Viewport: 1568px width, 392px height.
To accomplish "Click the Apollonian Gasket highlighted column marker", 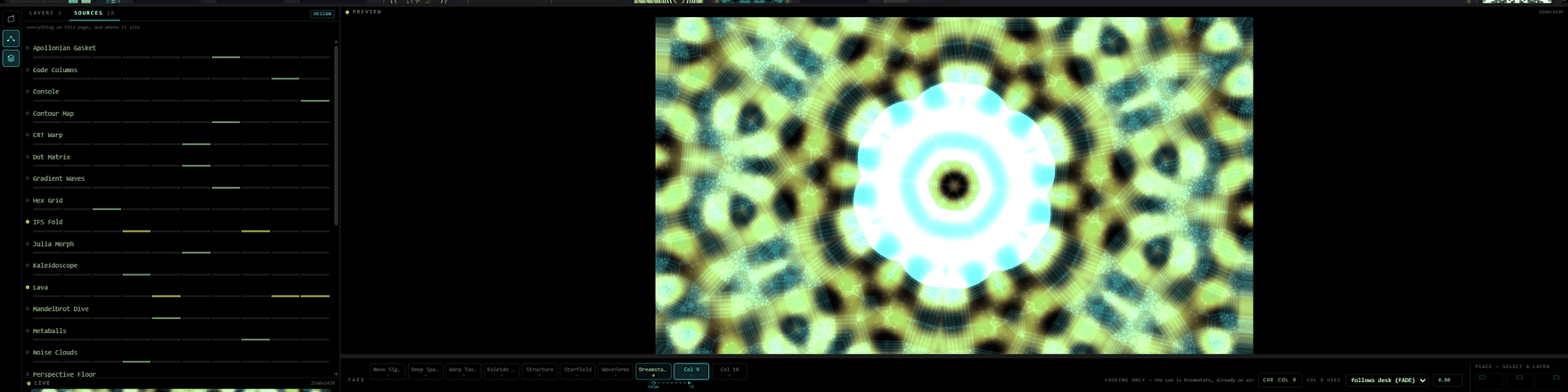I will tap(225, 57).
